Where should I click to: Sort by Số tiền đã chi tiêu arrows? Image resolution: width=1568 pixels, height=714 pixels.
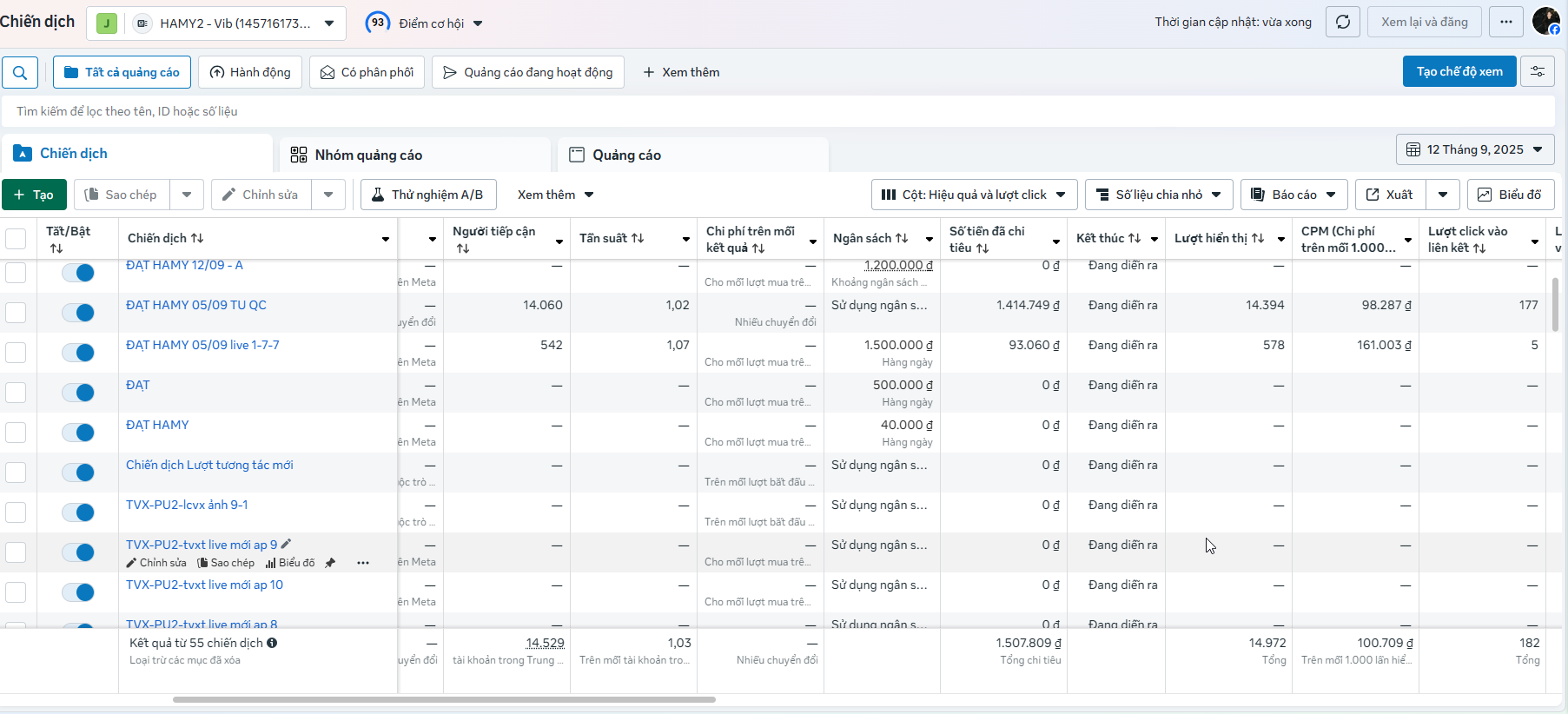[x=982, y=248]
